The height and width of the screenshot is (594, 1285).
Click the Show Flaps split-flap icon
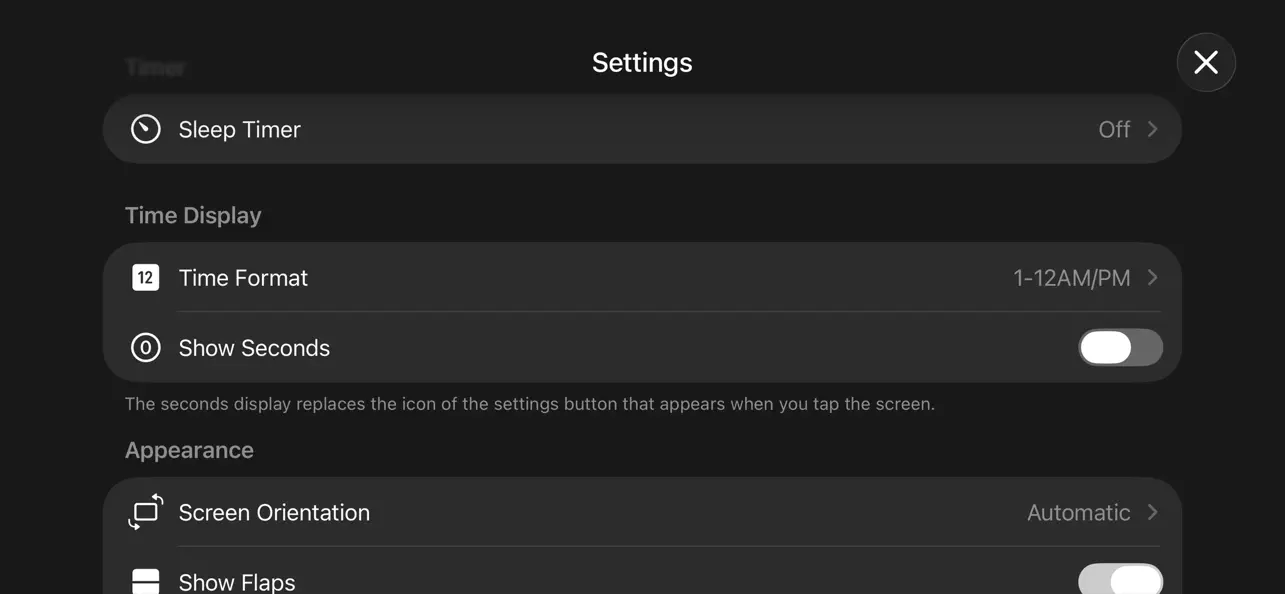(x=146, y=581)
